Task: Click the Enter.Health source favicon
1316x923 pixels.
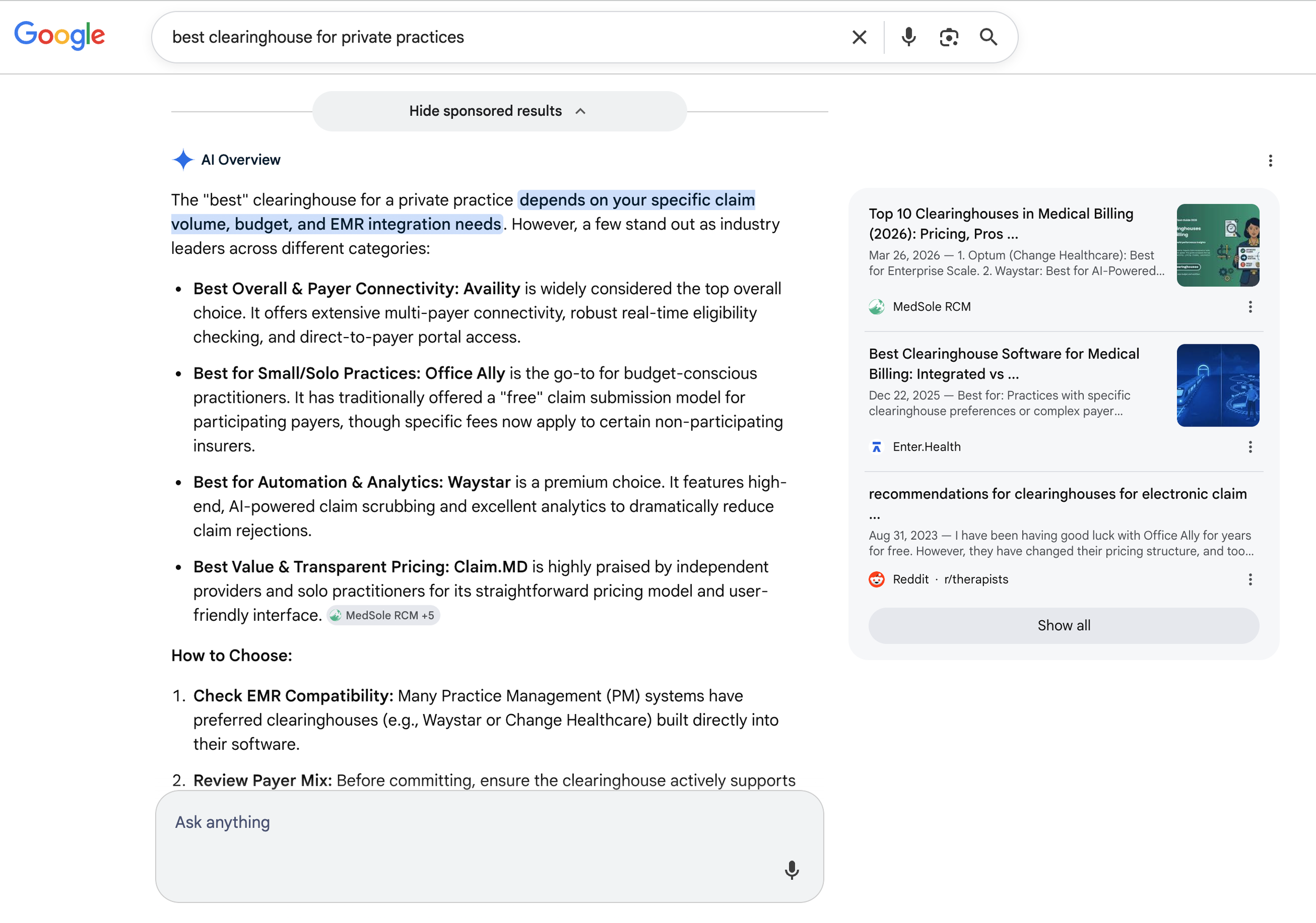Action: click(x=876, y=446)
